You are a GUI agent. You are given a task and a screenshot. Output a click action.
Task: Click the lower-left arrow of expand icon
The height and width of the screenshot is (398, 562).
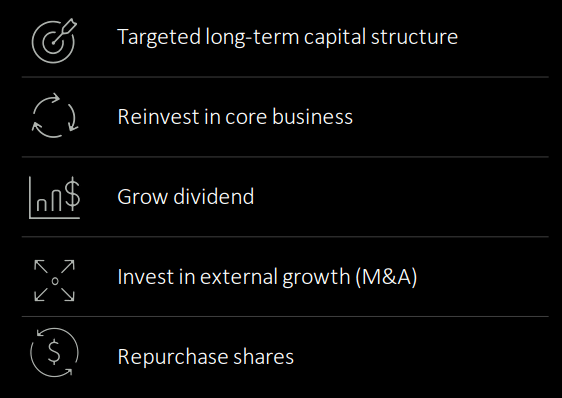[x=41, y=294]
